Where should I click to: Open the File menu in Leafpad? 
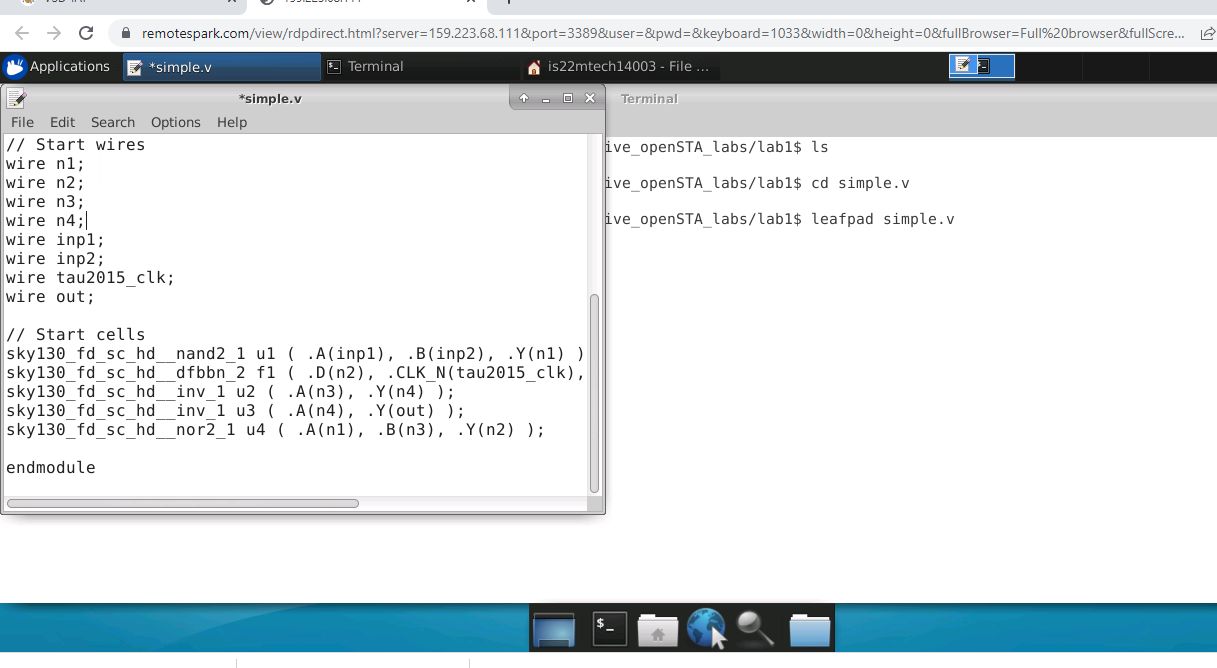pyautogui.click(x=21, y=122)
